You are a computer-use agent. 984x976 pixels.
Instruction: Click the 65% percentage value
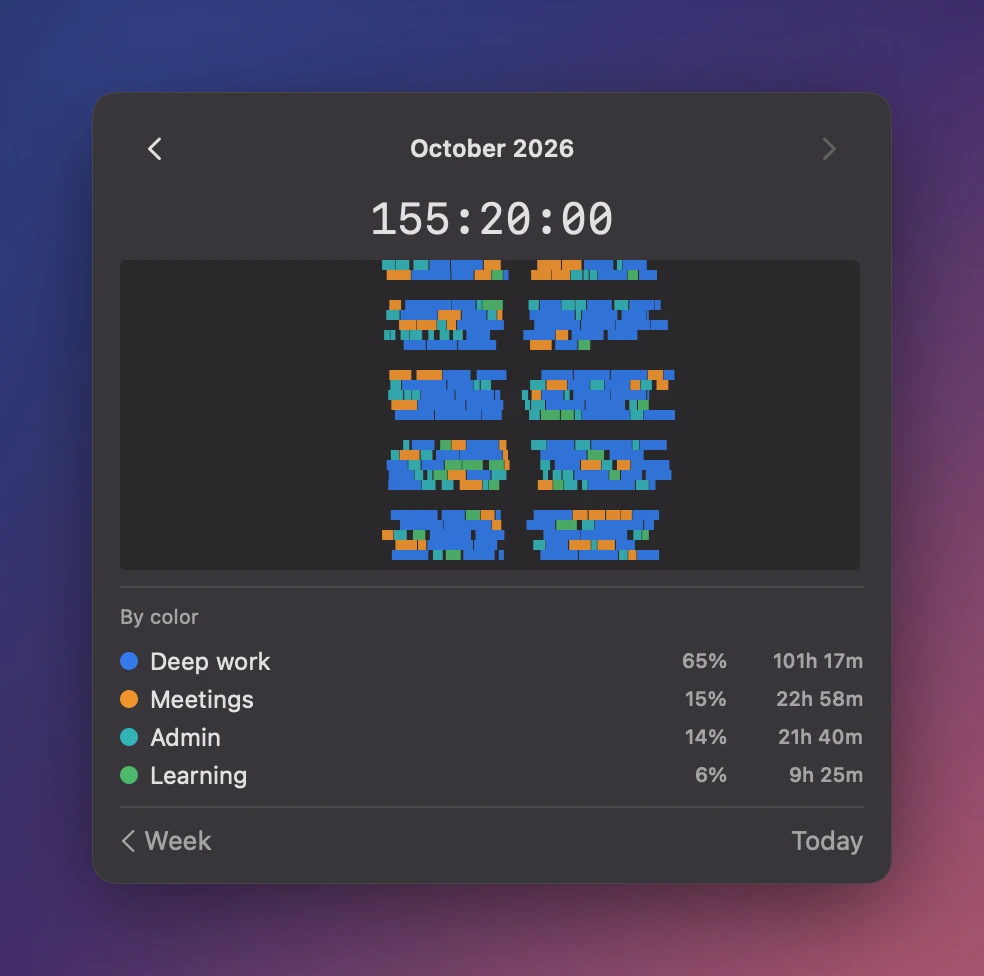point(704,661)
